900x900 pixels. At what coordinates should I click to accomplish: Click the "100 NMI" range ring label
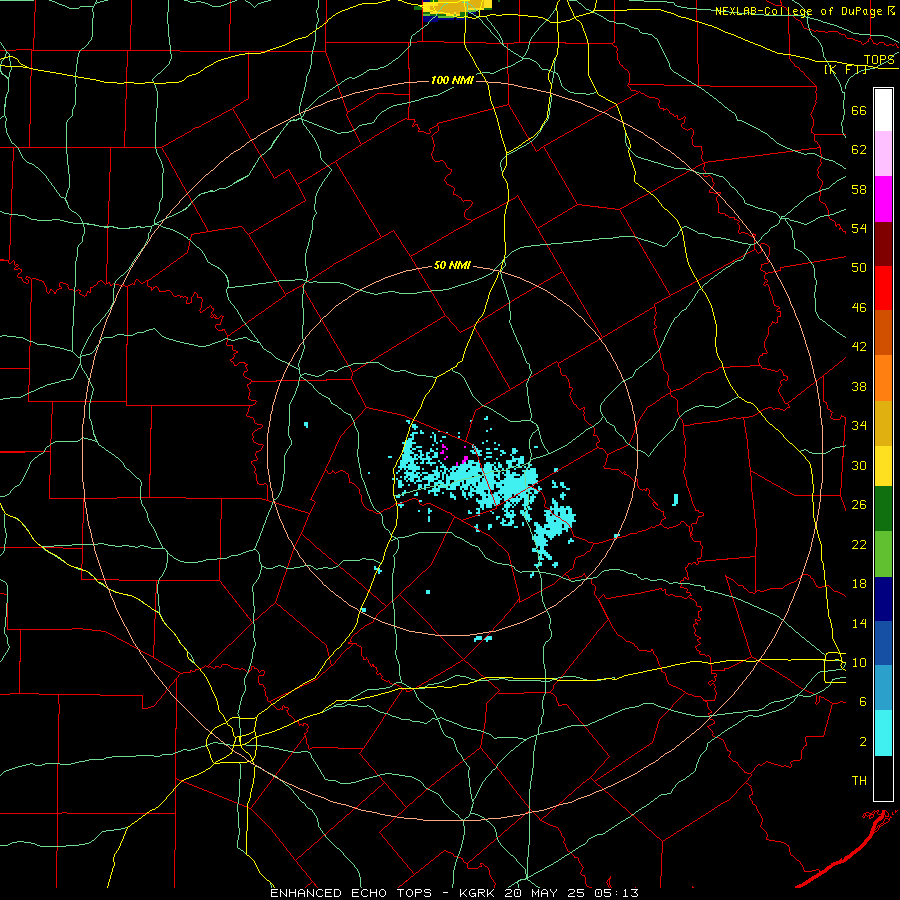tap(452, 80)
